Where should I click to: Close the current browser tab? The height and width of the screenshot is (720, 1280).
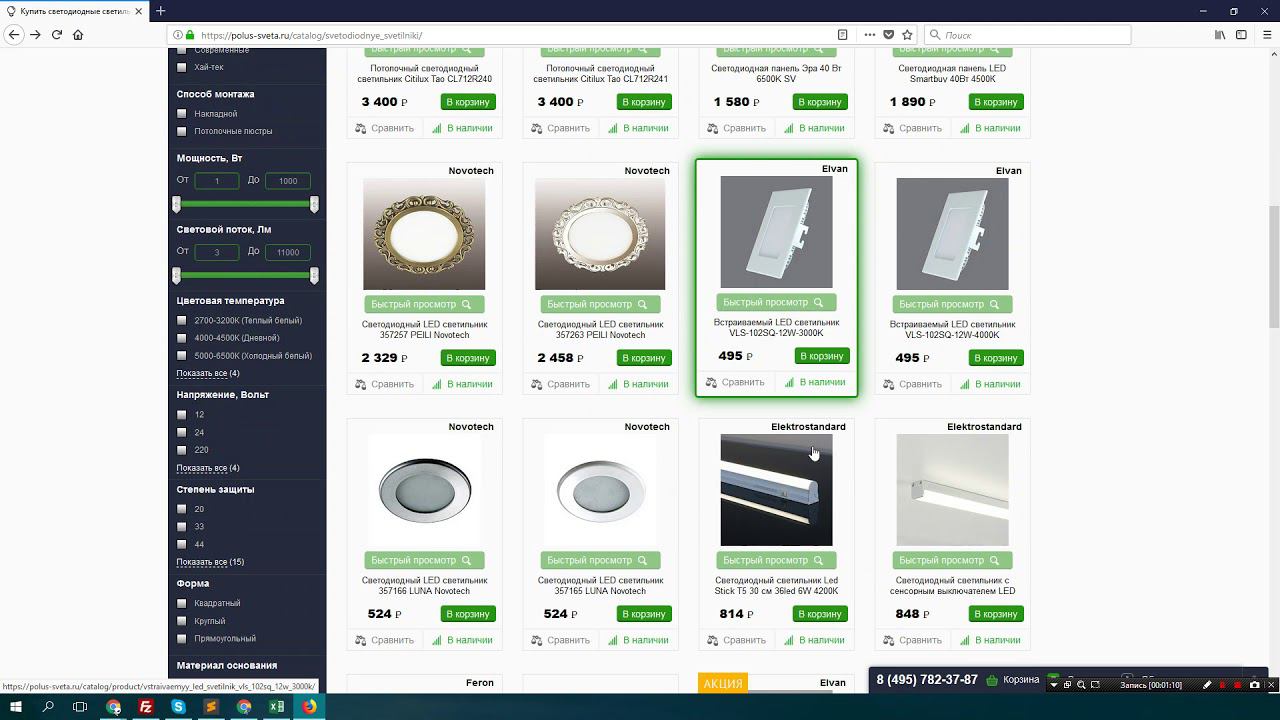pyautogui.click(x=137, y=11)
